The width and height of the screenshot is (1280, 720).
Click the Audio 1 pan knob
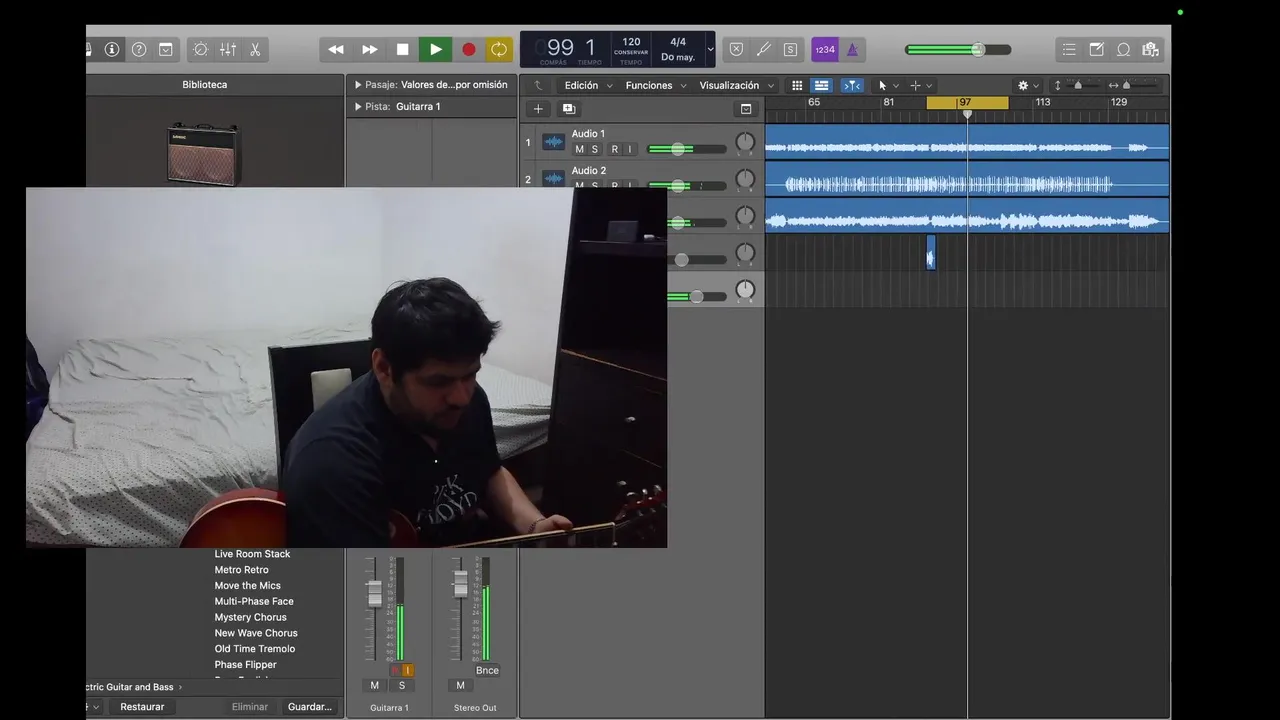pyautogui.click(x=745, y=142)
